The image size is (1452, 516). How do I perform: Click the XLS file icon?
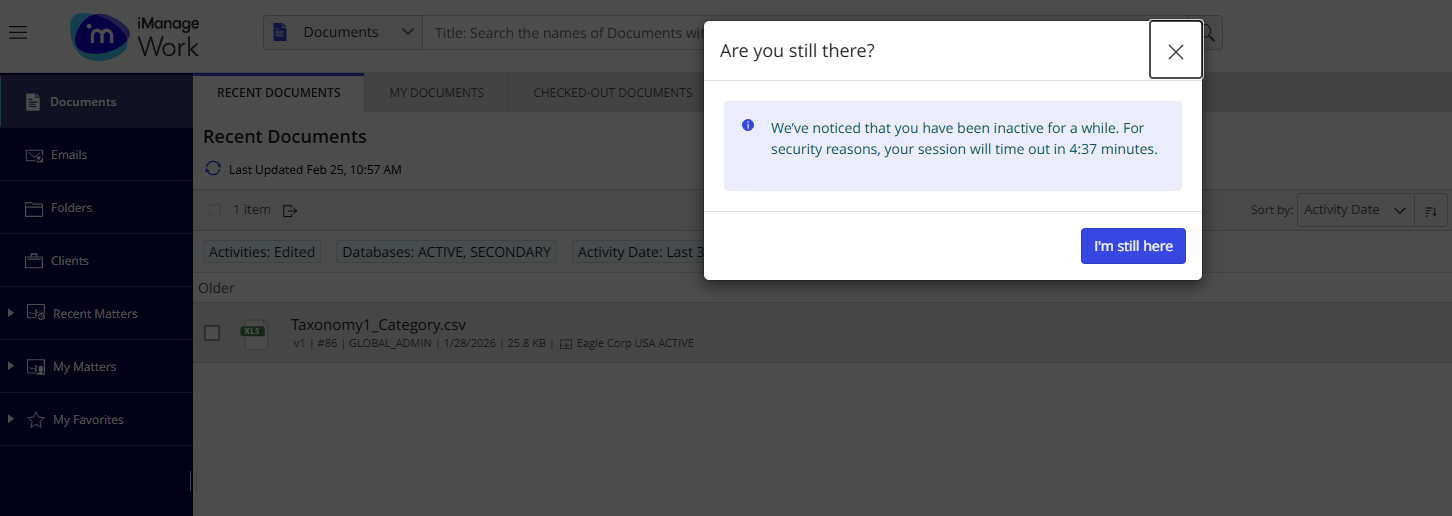(254, 333)
